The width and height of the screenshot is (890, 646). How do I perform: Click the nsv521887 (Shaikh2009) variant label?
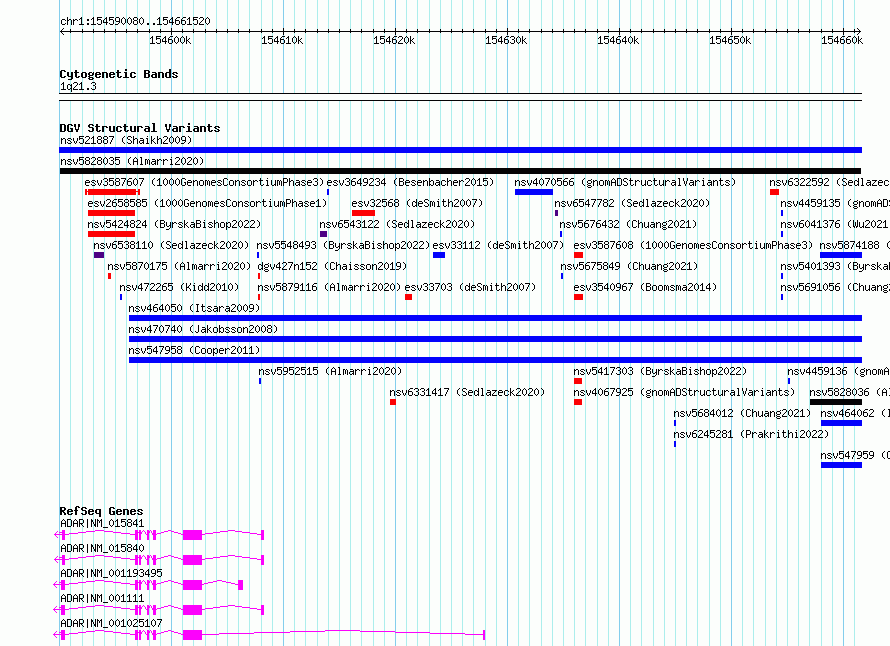click(x=126, y=140)
